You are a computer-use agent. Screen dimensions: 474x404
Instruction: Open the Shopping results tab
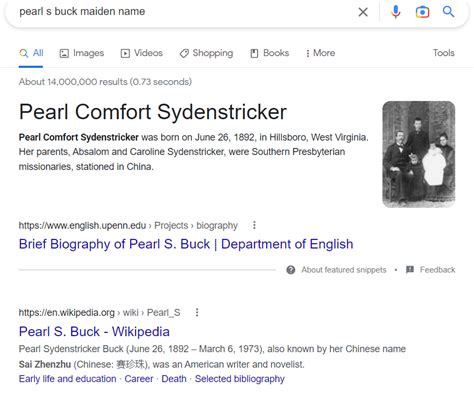[206, 53]
